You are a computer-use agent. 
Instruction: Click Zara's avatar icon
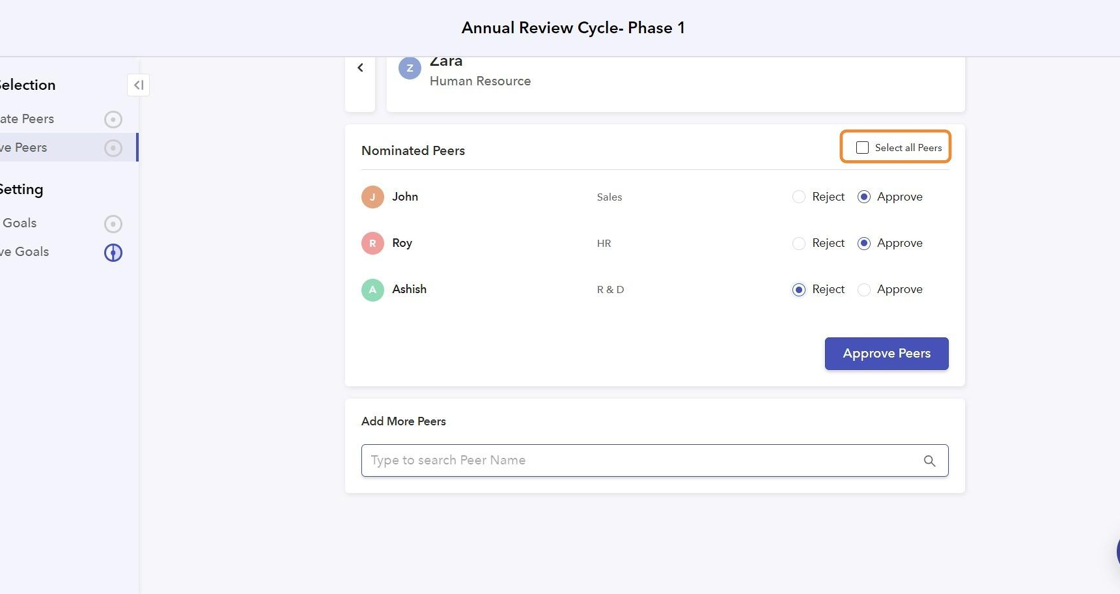[x=409, y=68]
